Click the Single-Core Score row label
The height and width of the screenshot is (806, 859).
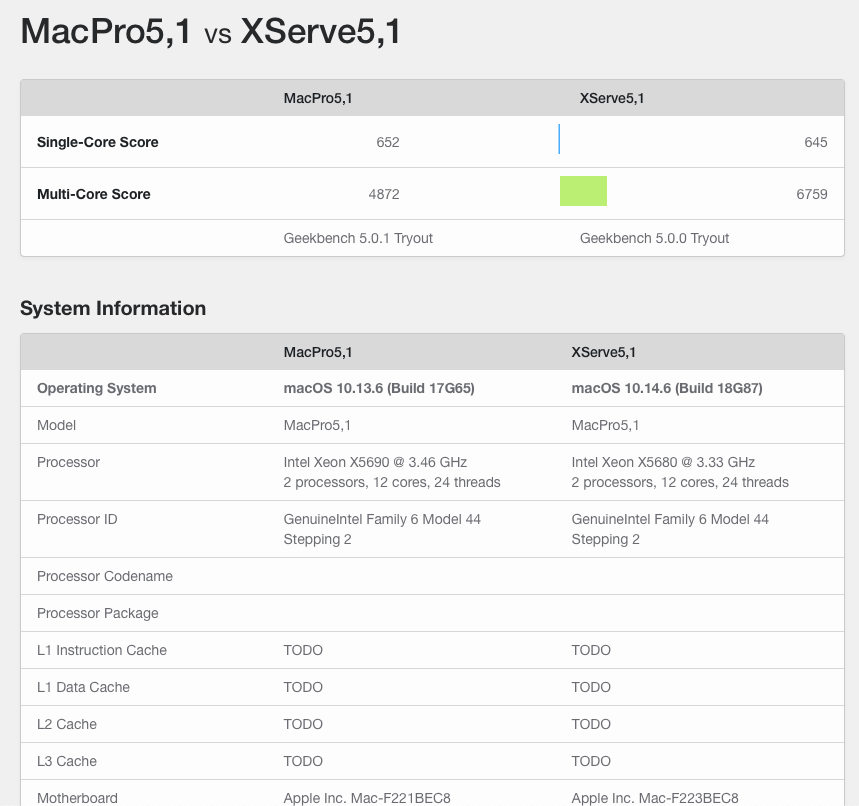97,142
